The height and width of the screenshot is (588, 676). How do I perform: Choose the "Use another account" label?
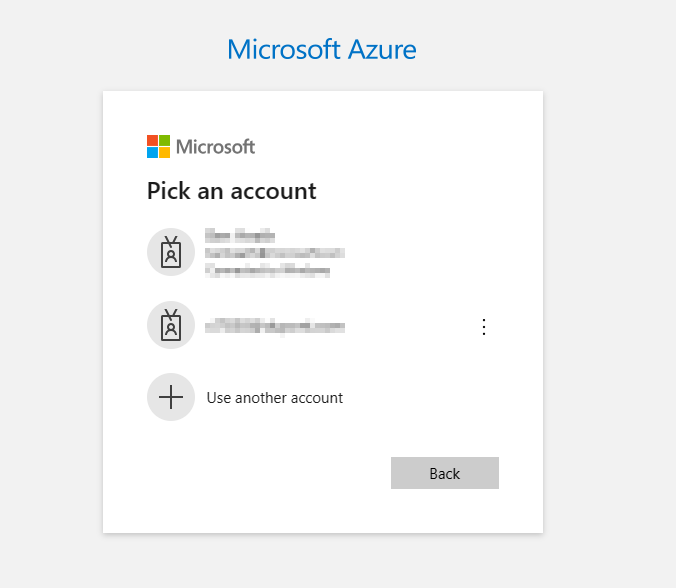275,398
